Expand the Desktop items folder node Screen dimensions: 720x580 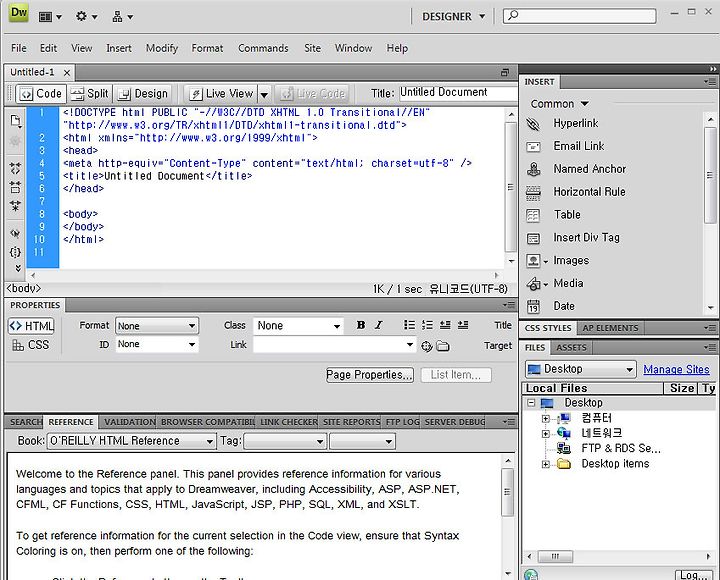pyautogui.click(x=546, y=464)
